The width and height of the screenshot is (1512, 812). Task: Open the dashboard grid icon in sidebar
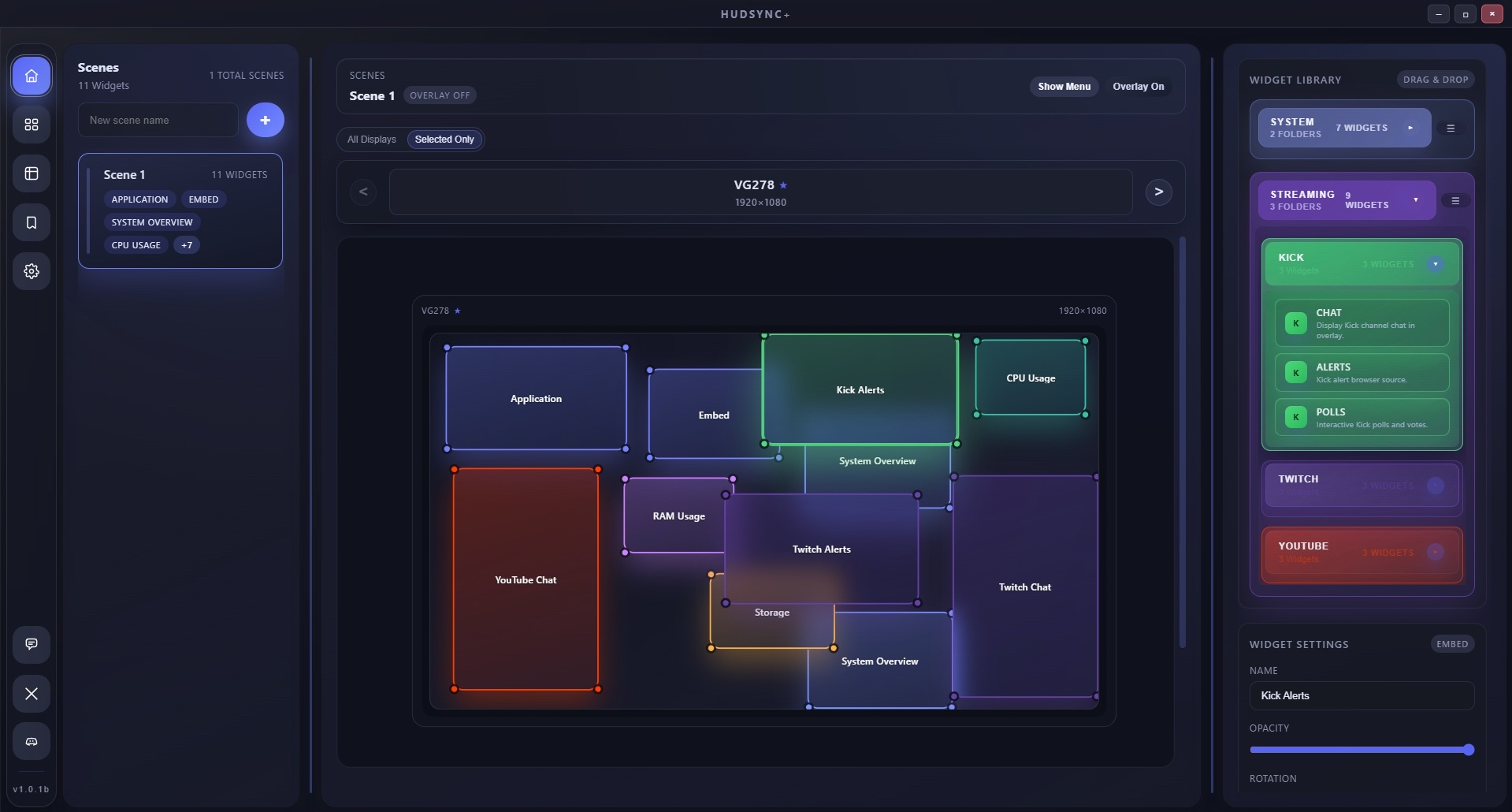pyautogui.click(x=31, y=124)
